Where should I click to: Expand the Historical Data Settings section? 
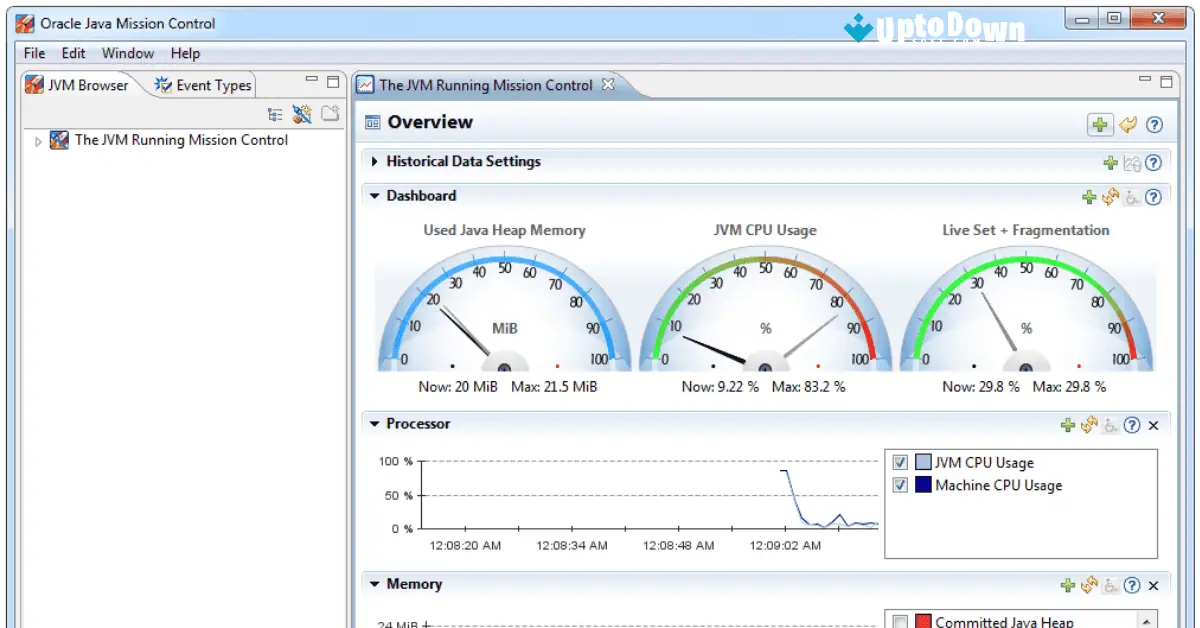tap(374, 161)
